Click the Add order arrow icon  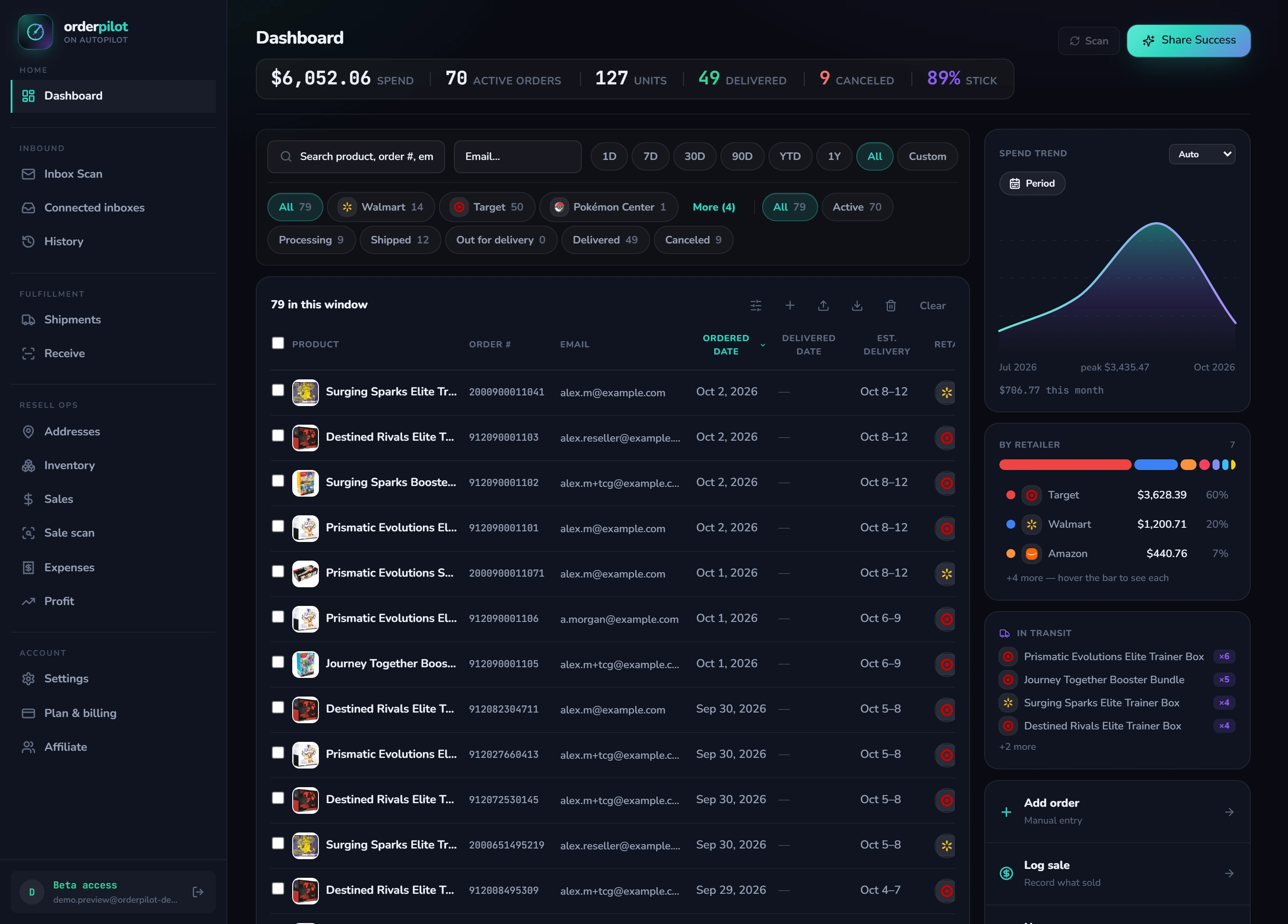(x=1229, y=812)
